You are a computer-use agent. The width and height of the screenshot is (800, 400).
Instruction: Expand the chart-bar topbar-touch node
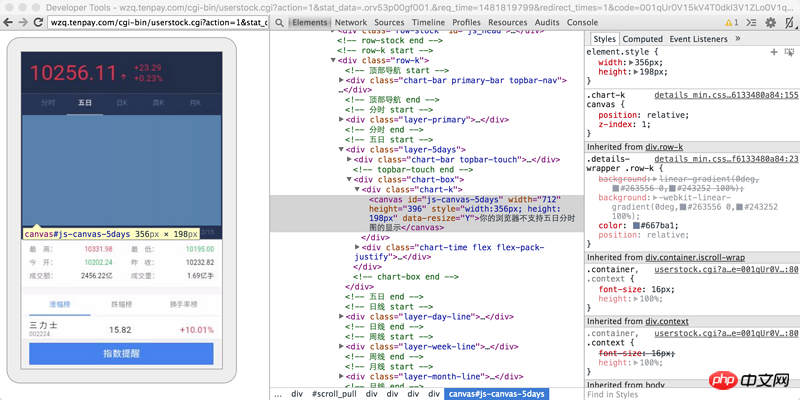[349, 159]
